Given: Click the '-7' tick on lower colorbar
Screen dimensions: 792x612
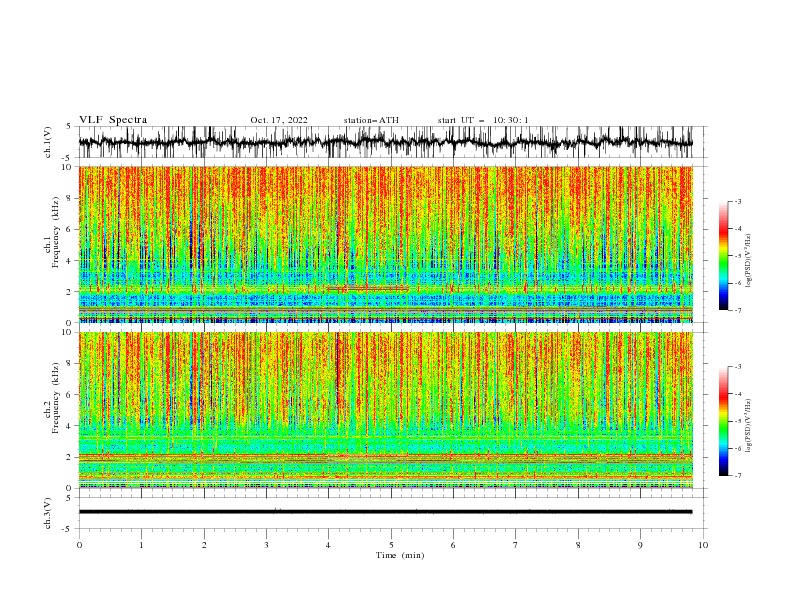Looking at the screenshot, I should coord(737,475).
